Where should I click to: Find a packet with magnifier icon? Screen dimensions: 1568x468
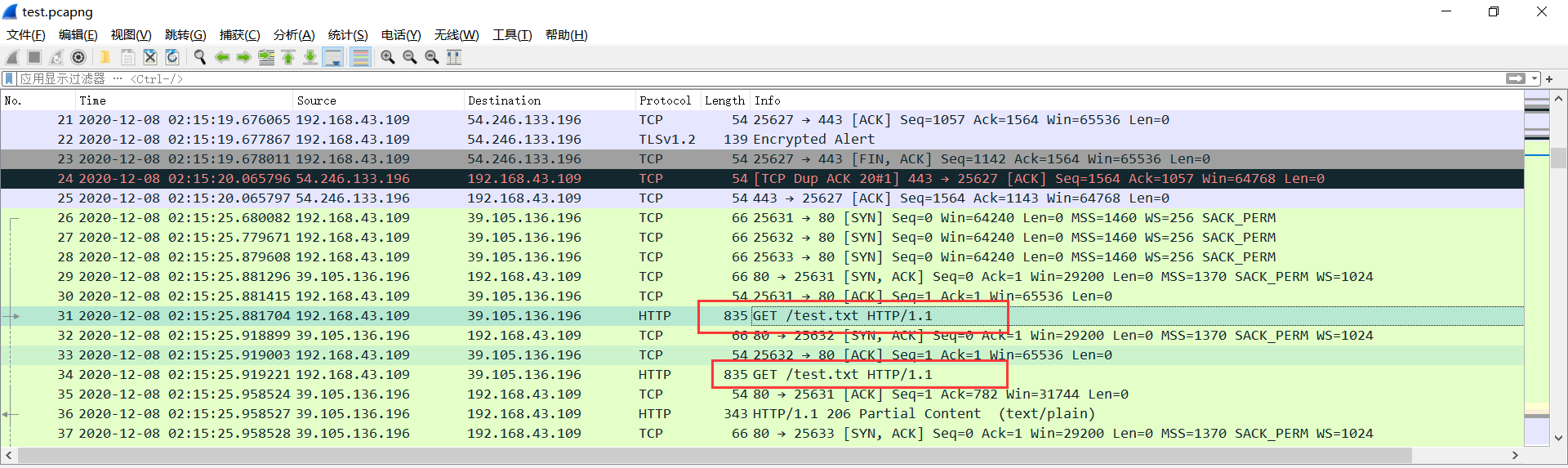click(x=199, y=57)
